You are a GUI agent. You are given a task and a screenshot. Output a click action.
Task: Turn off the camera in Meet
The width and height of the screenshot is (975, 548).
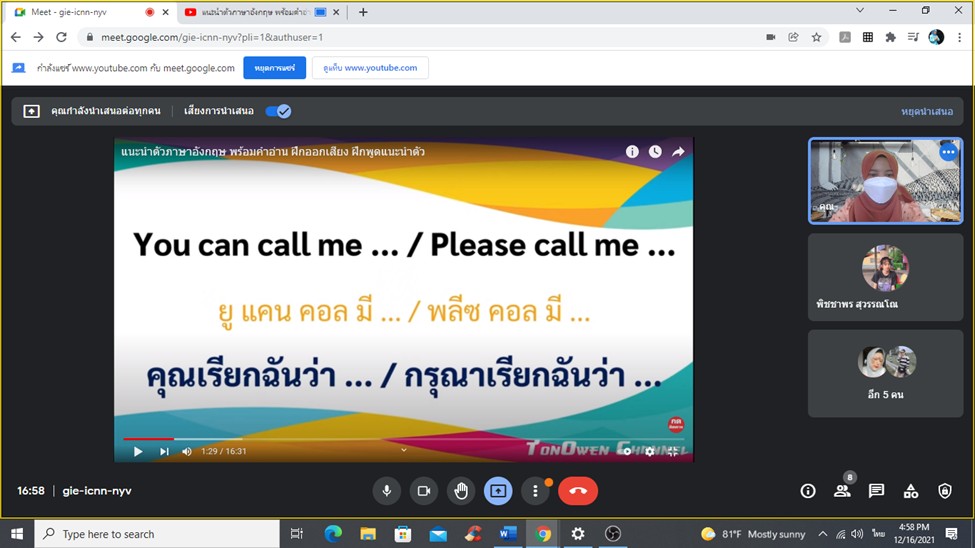click(424, 491)
